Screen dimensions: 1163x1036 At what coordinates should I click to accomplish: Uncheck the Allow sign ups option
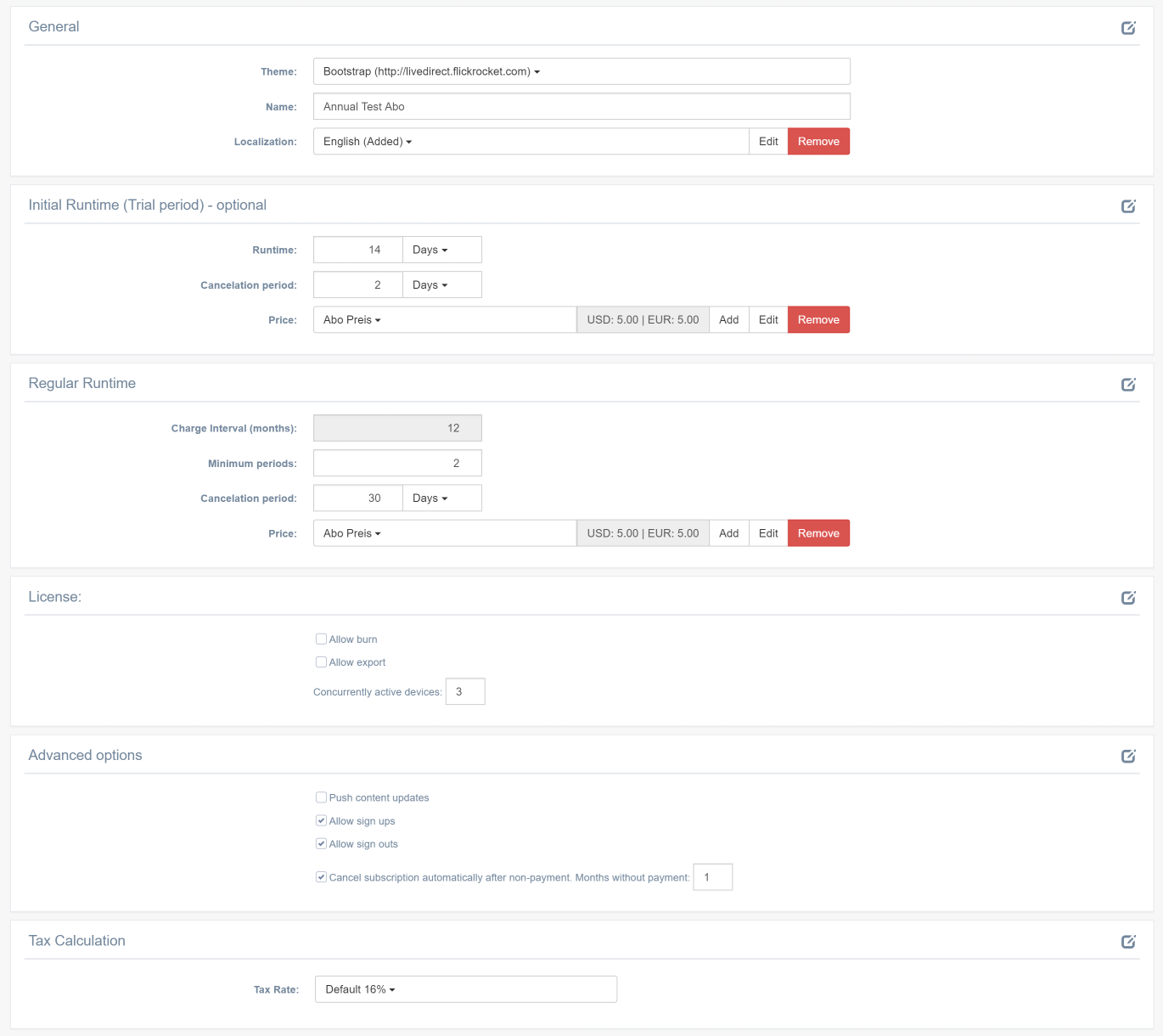[322, 820]
